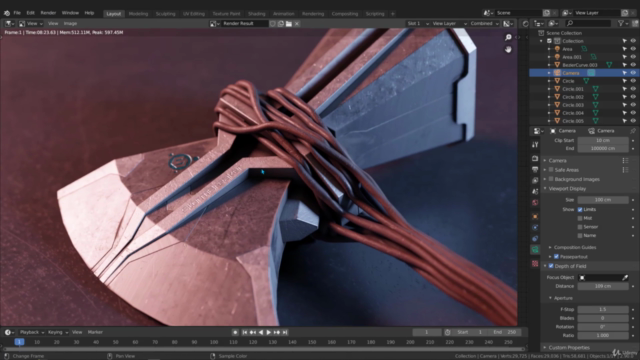Click frame 100 on the timeline ruler
The width and height of the screenshot is (640, 360).
tap(214, 342)
